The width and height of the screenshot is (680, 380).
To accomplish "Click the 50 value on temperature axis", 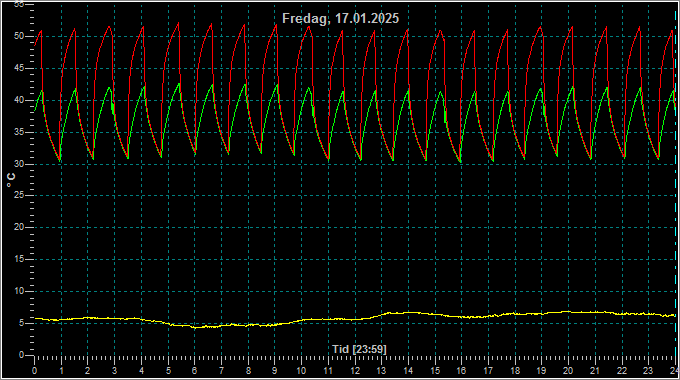I will [x=19, y=36].
